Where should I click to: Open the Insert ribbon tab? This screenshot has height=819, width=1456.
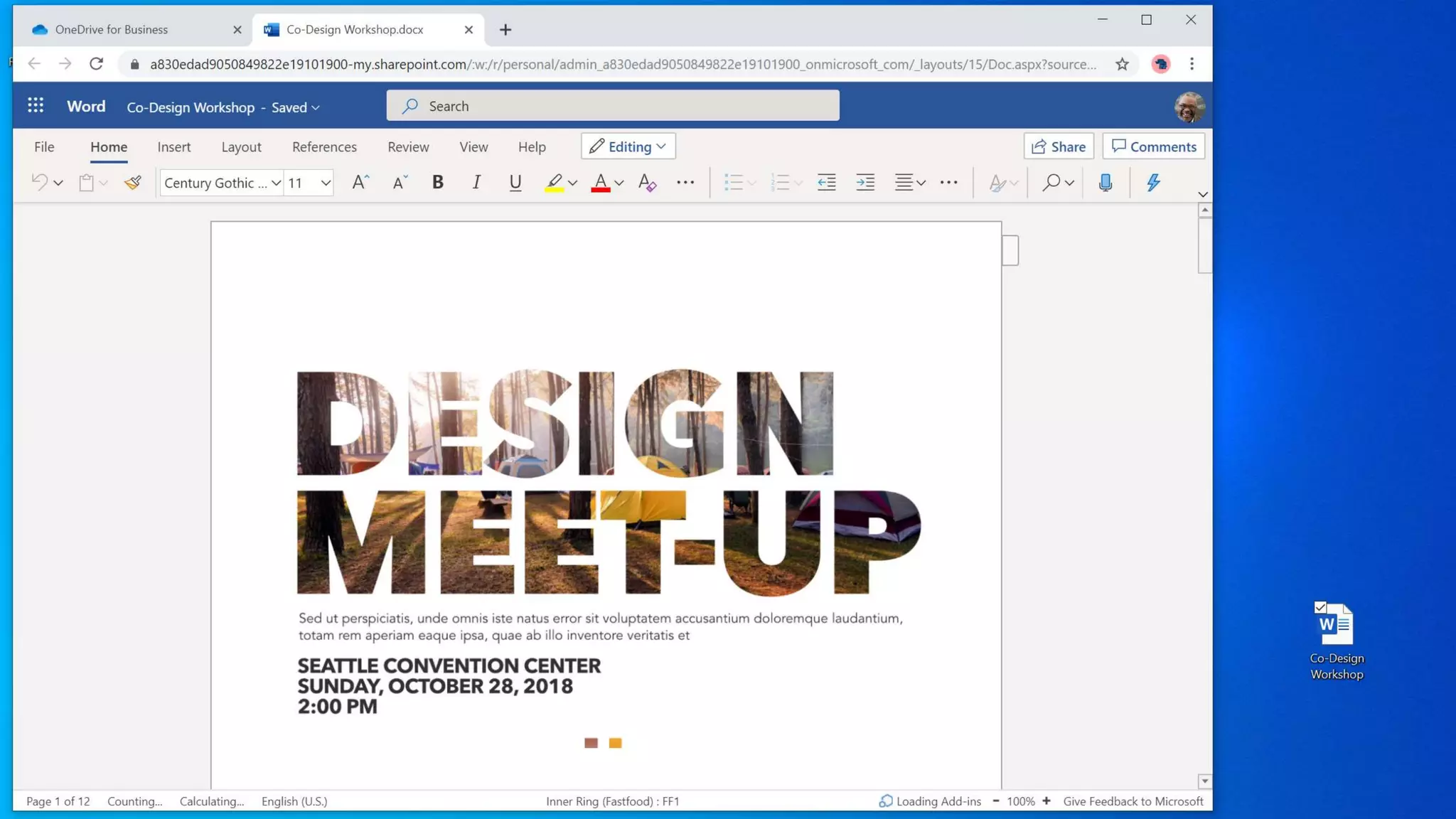point(173,146)
